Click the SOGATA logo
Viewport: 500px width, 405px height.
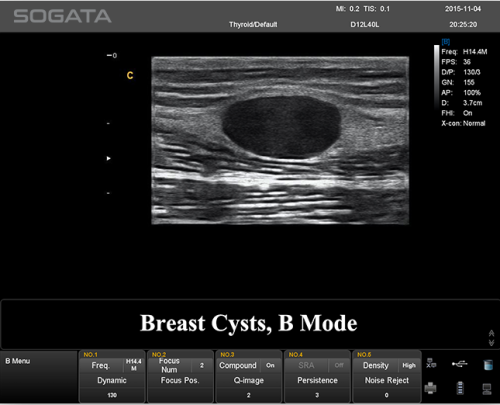pyautogui.click(x=62, y=16)
